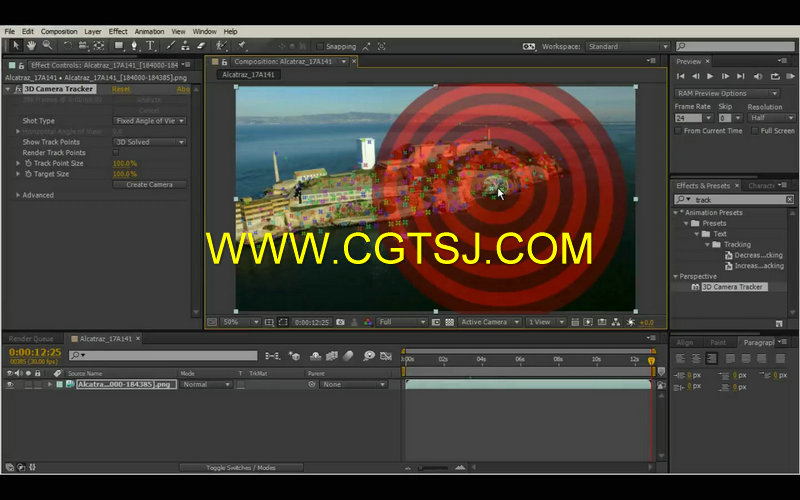Image resolution: width=800 pixels, height=500 pixels.
Task: Expand the Advanced section
Action: click(x=18, y=195)
